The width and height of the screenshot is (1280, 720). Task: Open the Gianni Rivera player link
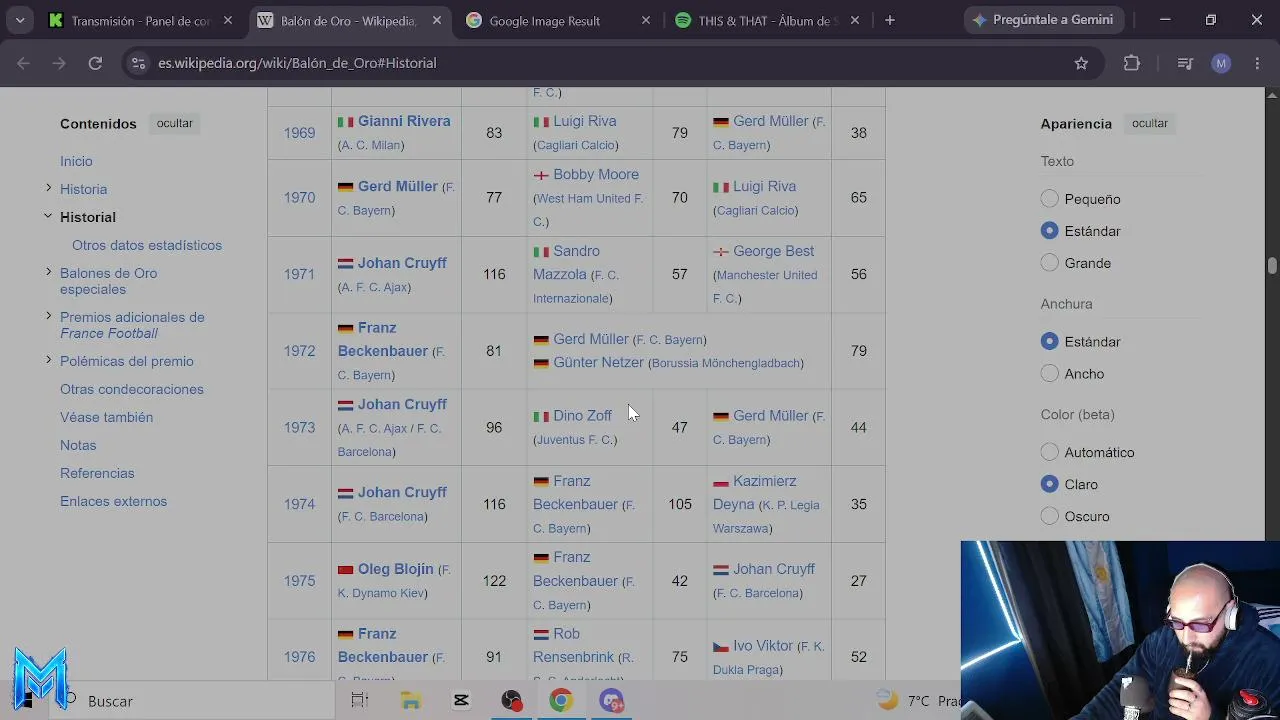[x=404, y=121]
